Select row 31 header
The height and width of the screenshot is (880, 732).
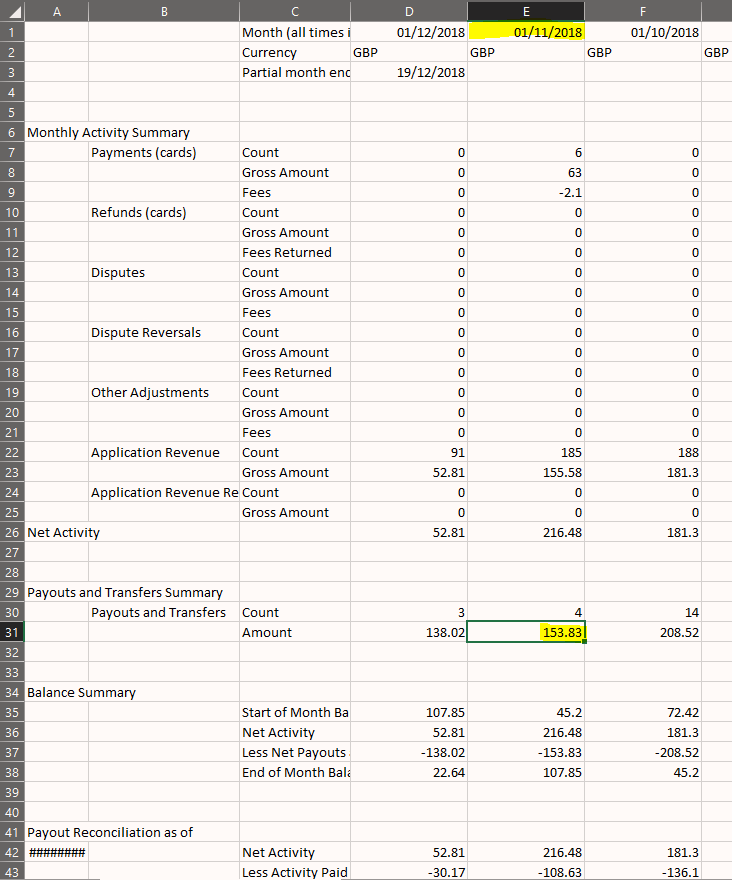[x=12, y=632]
